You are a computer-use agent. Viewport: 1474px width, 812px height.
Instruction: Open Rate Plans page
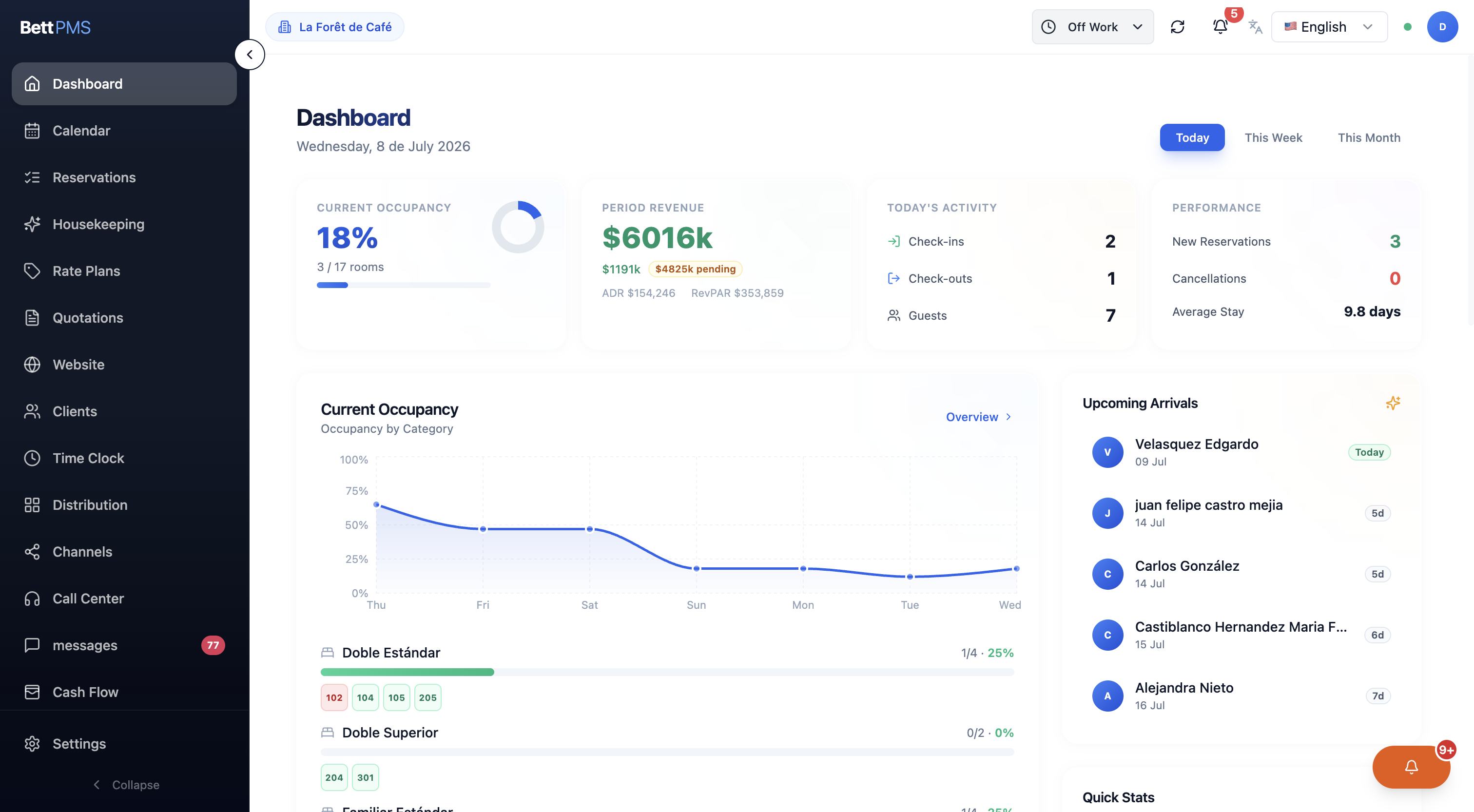(x=124, y=271)
